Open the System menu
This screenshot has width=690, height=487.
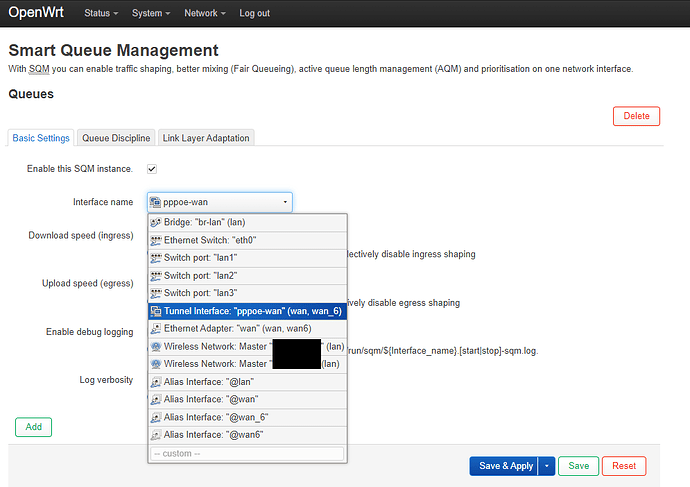[150, 13]
